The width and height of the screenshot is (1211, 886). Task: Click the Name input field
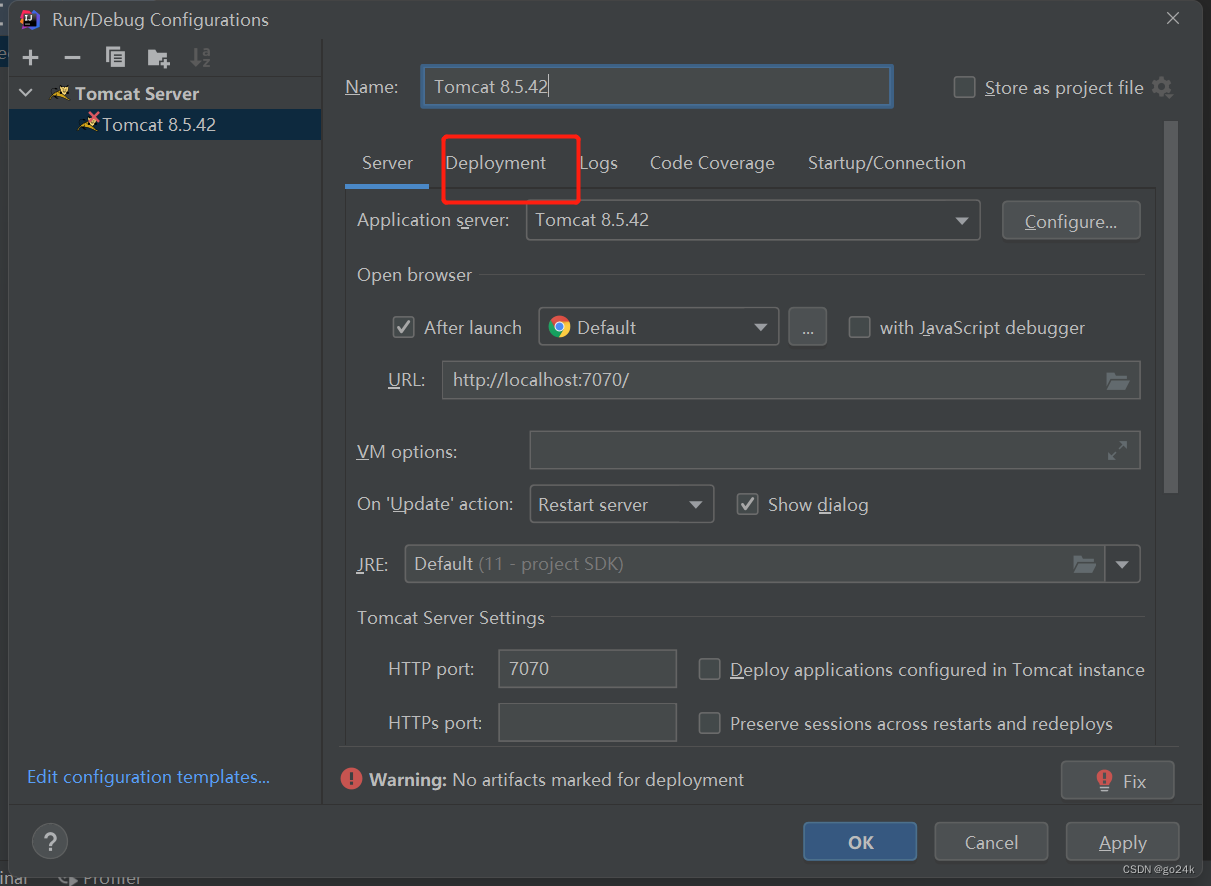click(x=657, y=87)
